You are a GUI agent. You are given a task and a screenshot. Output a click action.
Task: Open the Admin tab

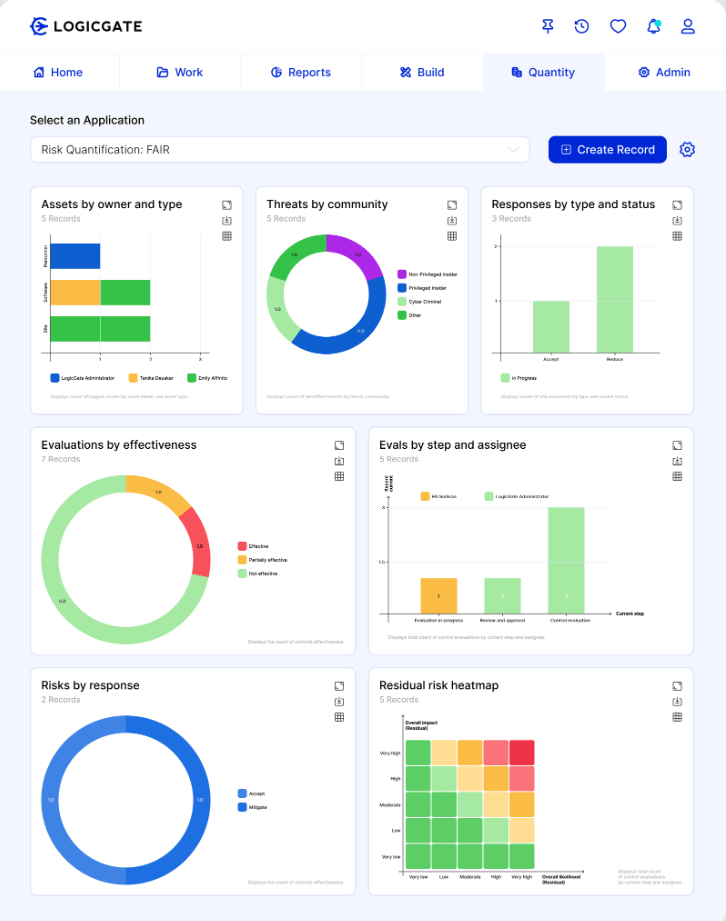(x=664, y=72)
